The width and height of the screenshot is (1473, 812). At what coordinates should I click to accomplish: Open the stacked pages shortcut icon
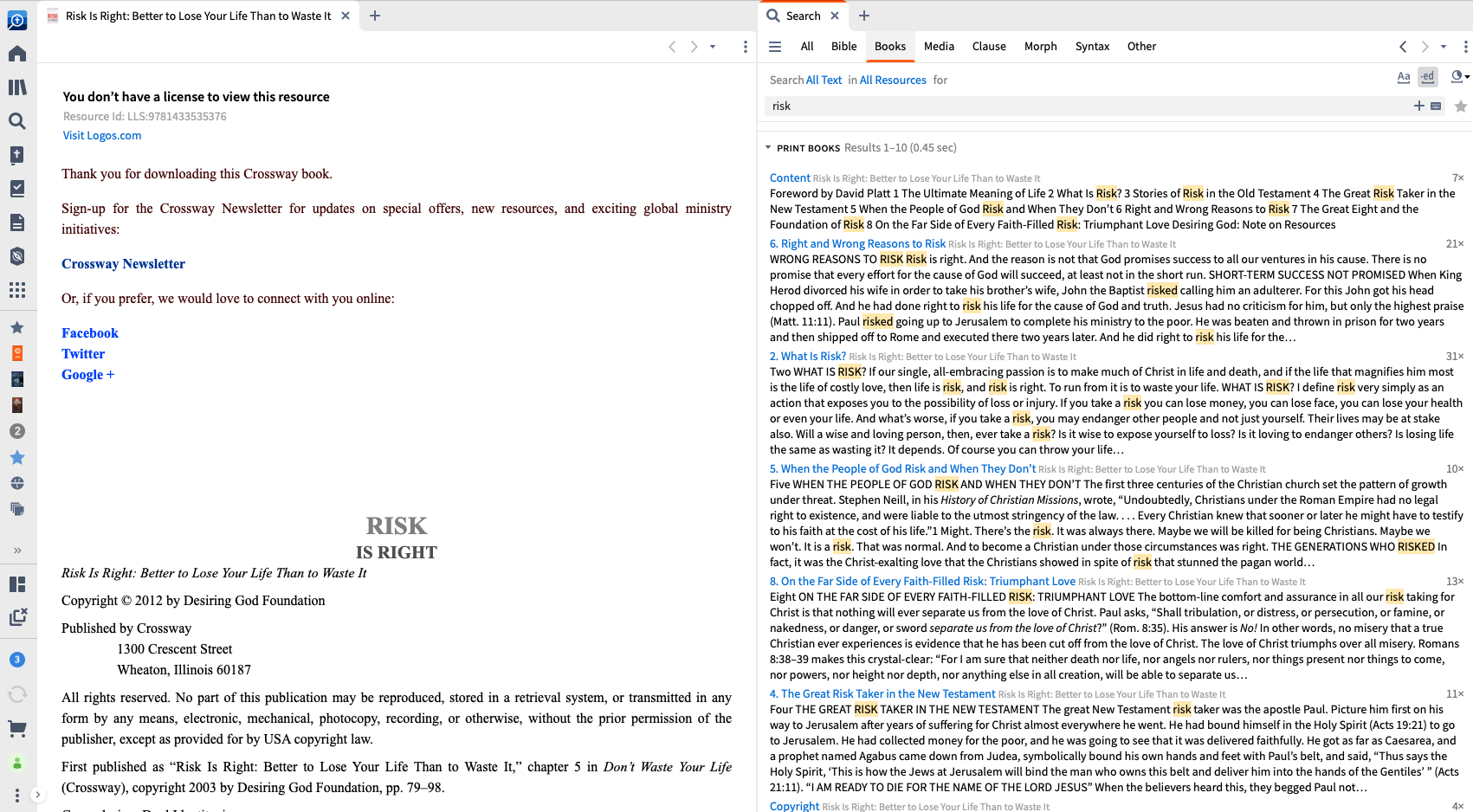[17, 509]
